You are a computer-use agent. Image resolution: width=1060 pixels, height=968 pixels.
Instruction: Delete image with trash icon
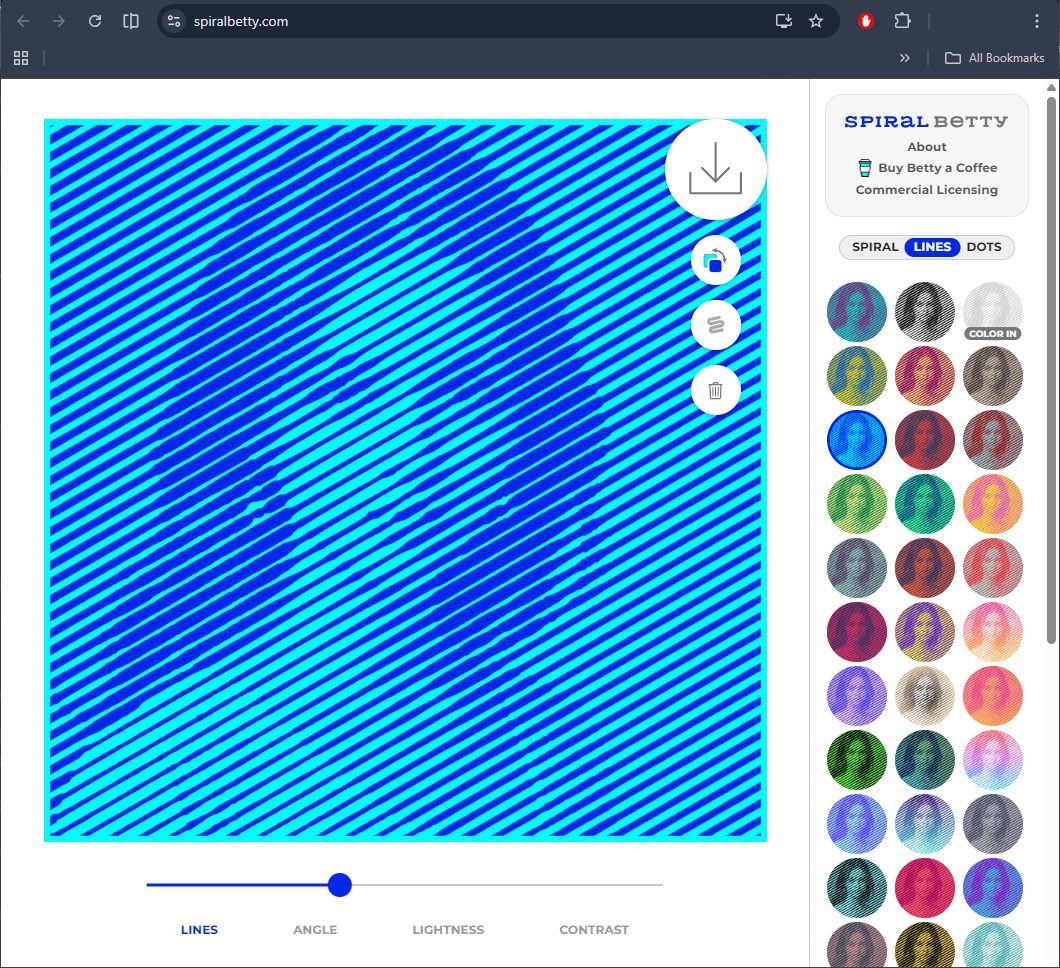coord(715,390)
